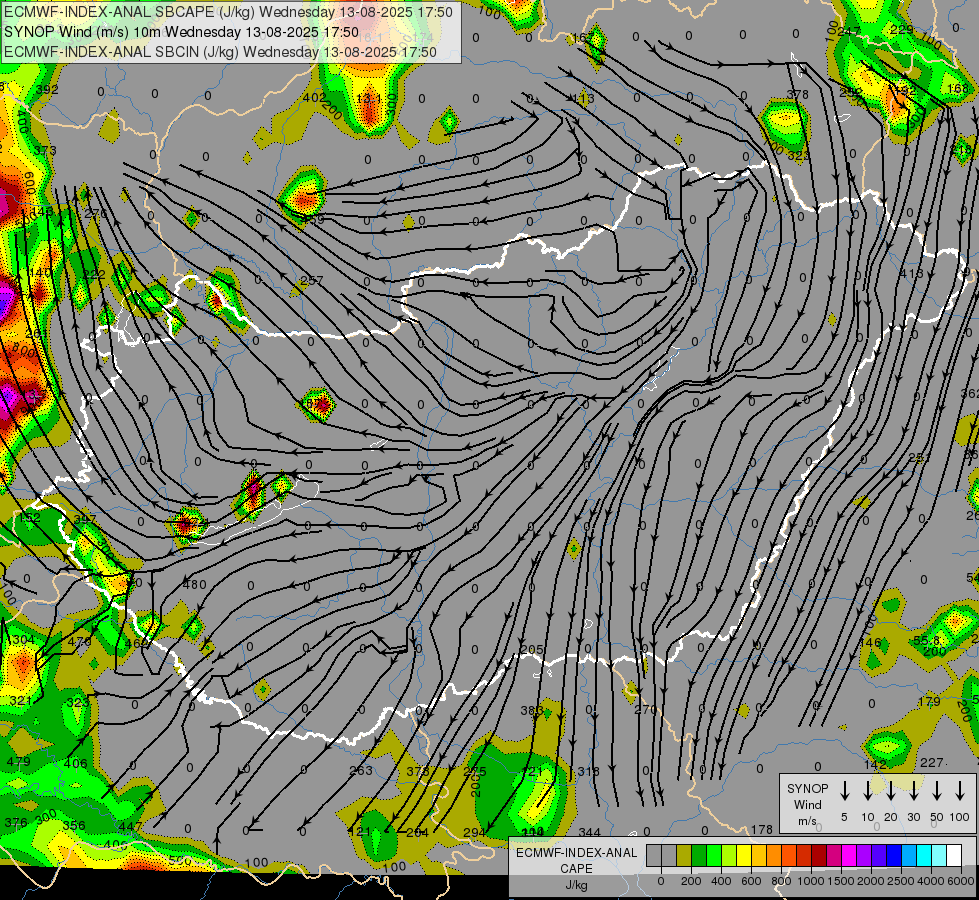Click the map value 222

[94, 274]
